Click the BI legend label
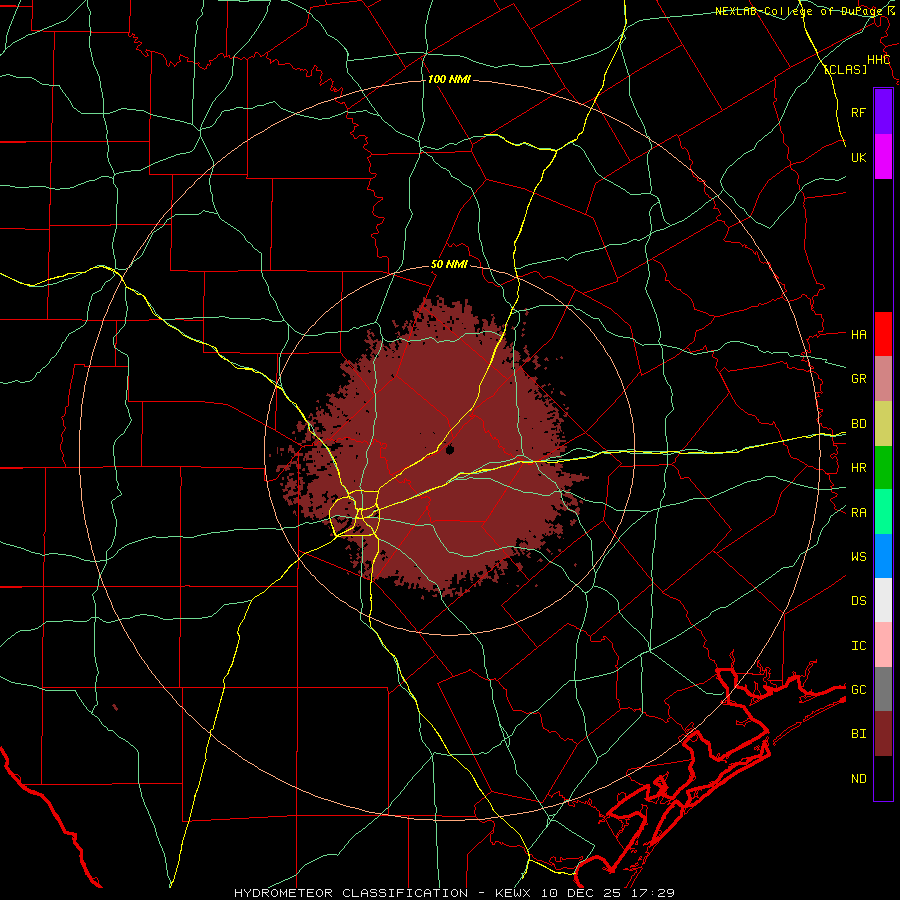Image resolution: width=900 pixels, height=900 pixels. 858,734
